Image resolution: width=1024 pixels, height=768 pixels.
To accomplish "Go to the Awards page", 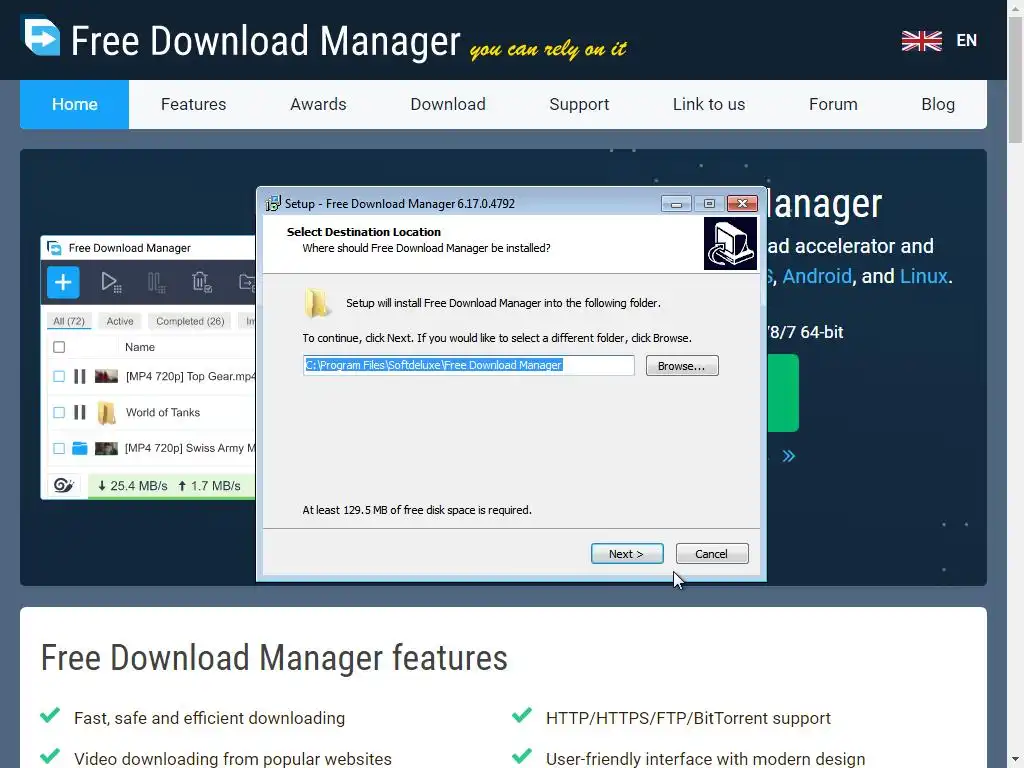I will coord(318,104).
